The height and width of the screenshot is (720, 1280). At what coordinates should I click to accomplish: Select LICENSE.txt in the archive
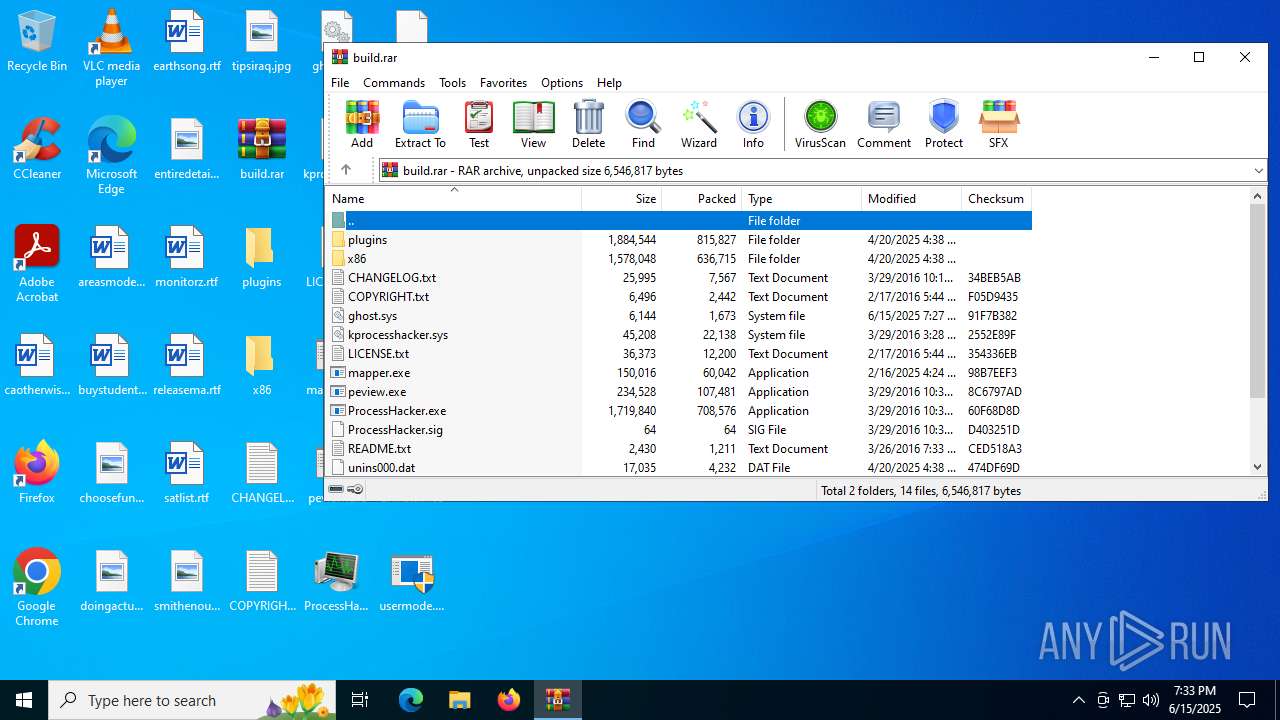coord(680,354)
